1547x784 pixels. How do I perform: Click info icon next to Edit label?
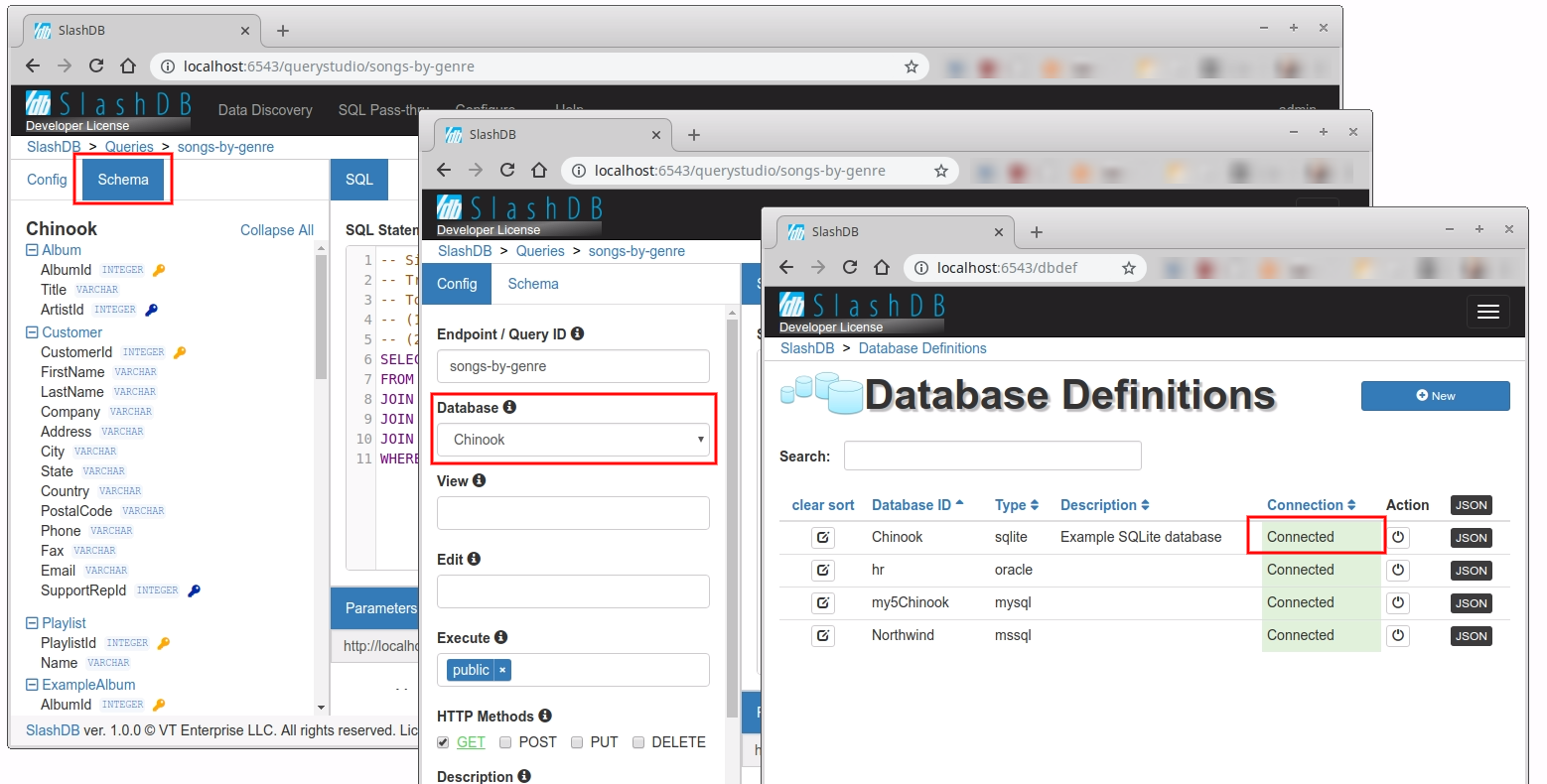[x=474, y=559]
